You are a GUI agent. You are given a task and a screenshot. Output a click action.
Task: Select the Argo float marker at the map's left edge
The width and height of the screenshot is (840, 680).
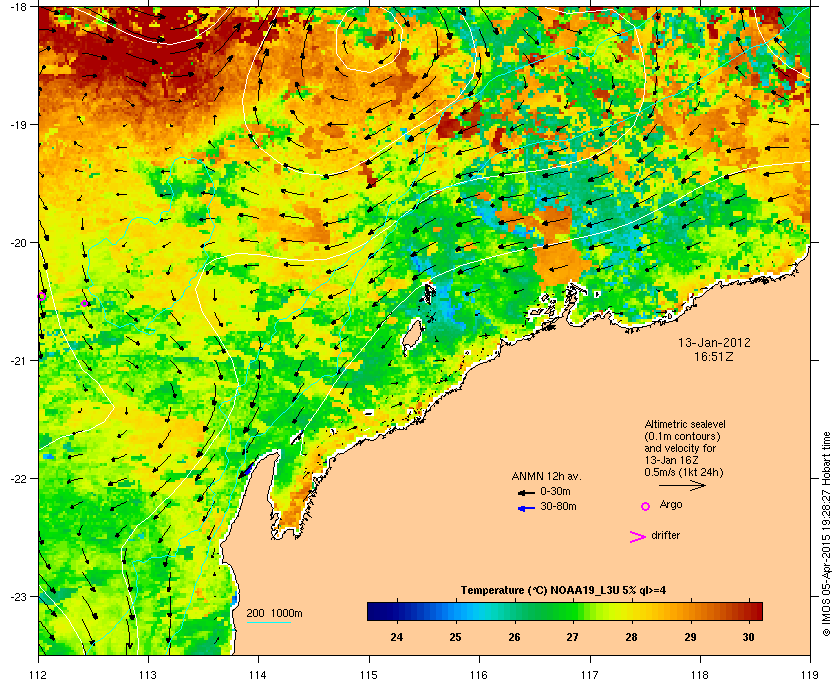pyautogui.click(x=41, y=296)
